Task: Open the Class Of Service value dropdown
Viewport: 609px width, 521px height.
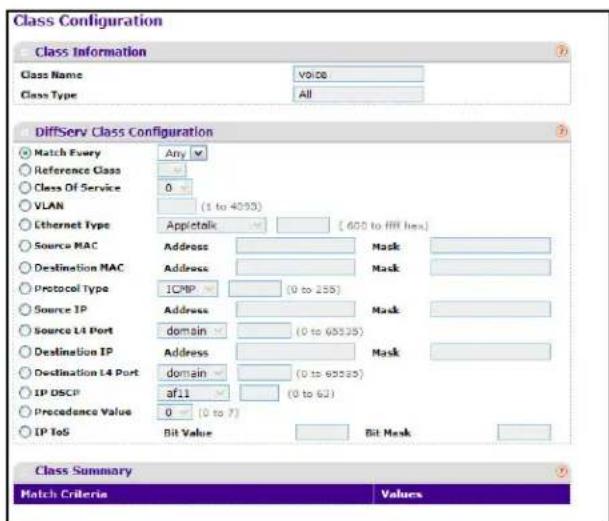Action: (175, 188)
